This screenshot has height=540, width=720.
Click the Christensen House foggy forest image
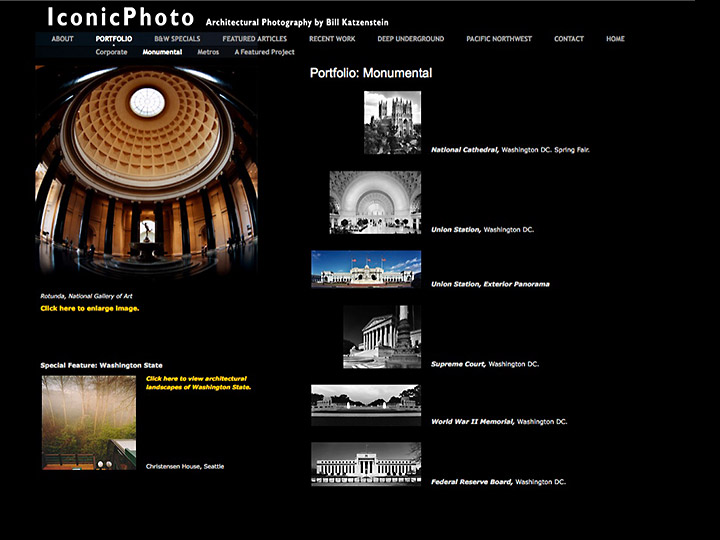(88, 422)
